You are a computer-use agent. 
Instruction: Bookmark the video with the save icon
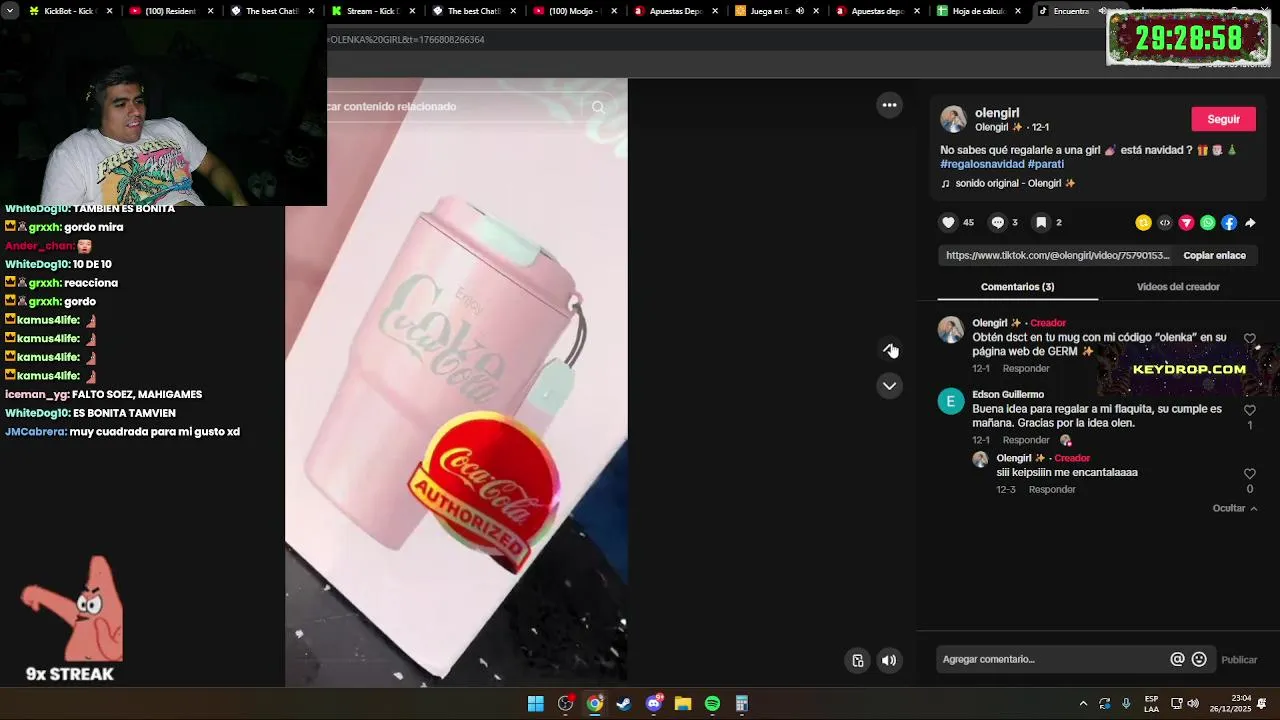click(x=1041, y=223)
